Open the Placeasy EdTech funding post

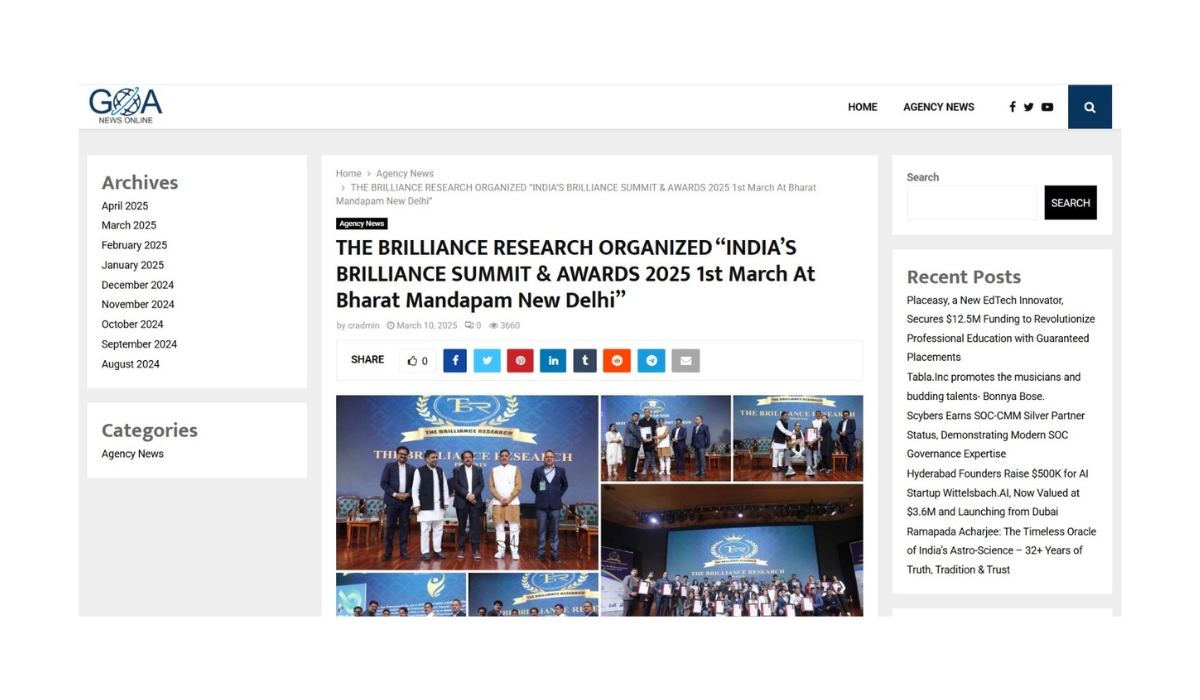point(1000,329)
